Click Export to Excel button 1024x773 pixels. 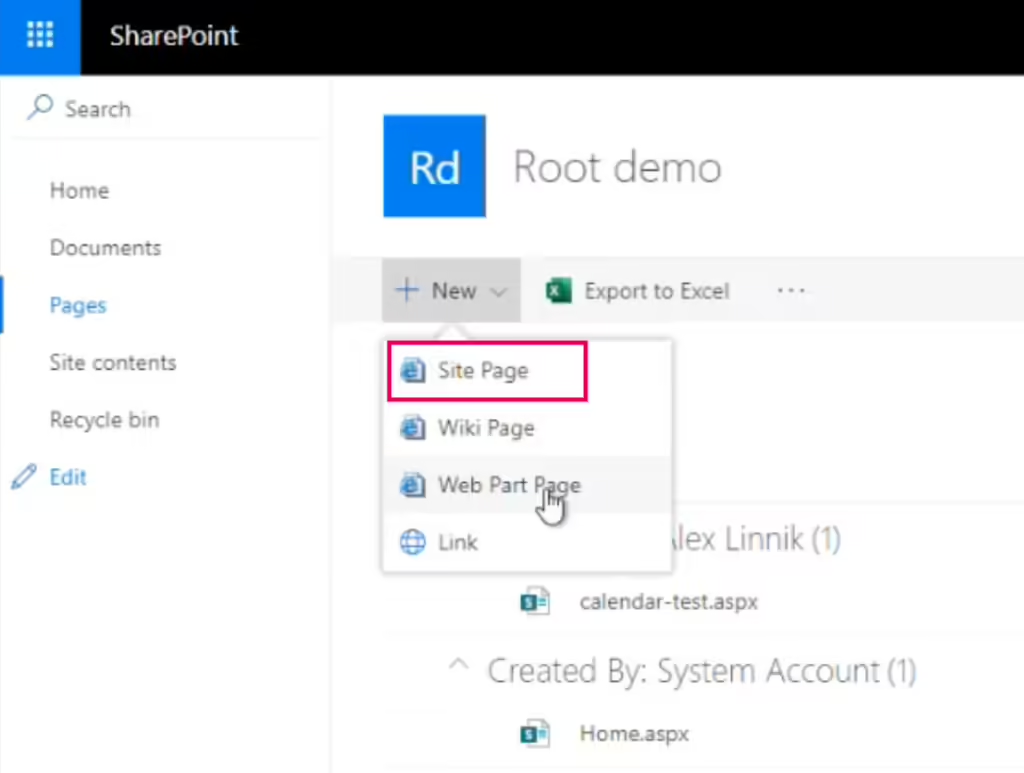pyautogui.click(x=637, y=291)
